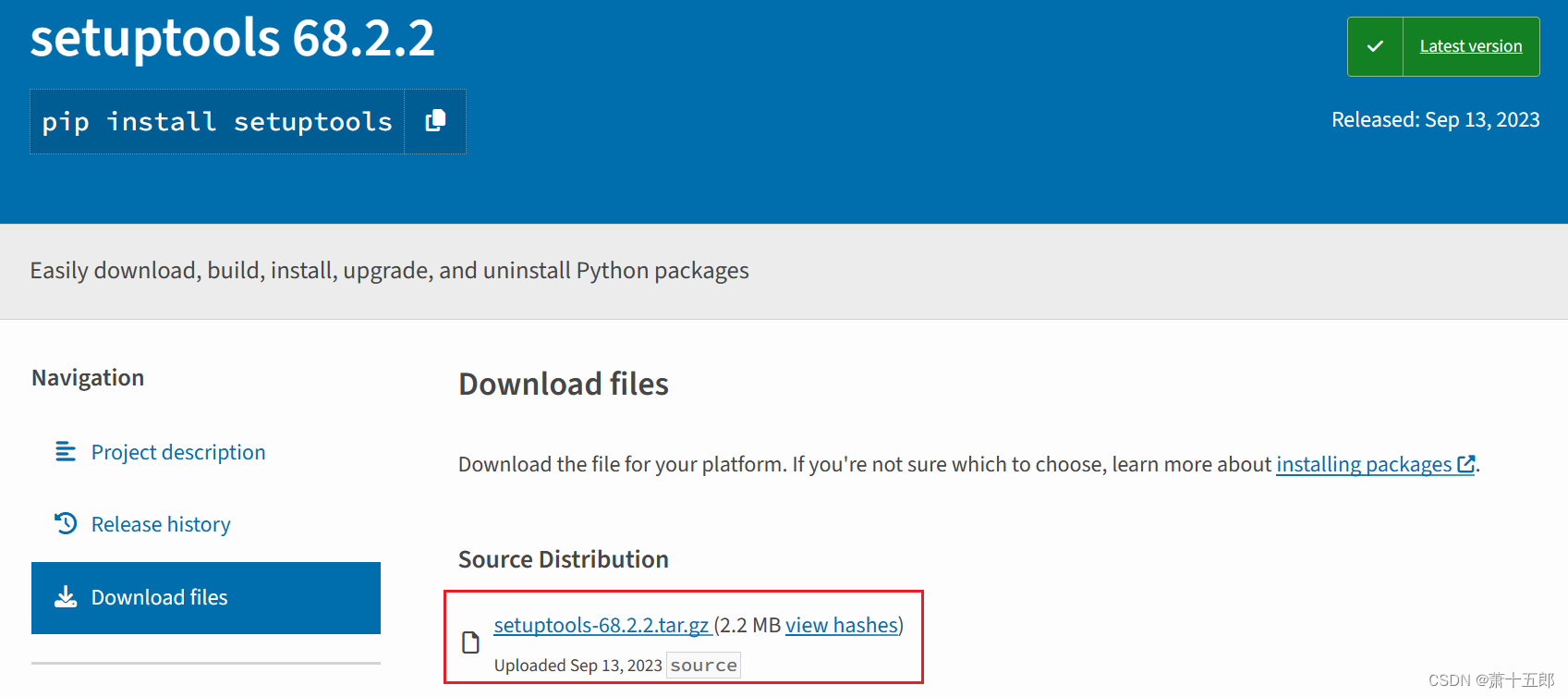This screenshot has width=1568, height=697.
Task: Open the installing packages link
Action: pos(1363,464)
